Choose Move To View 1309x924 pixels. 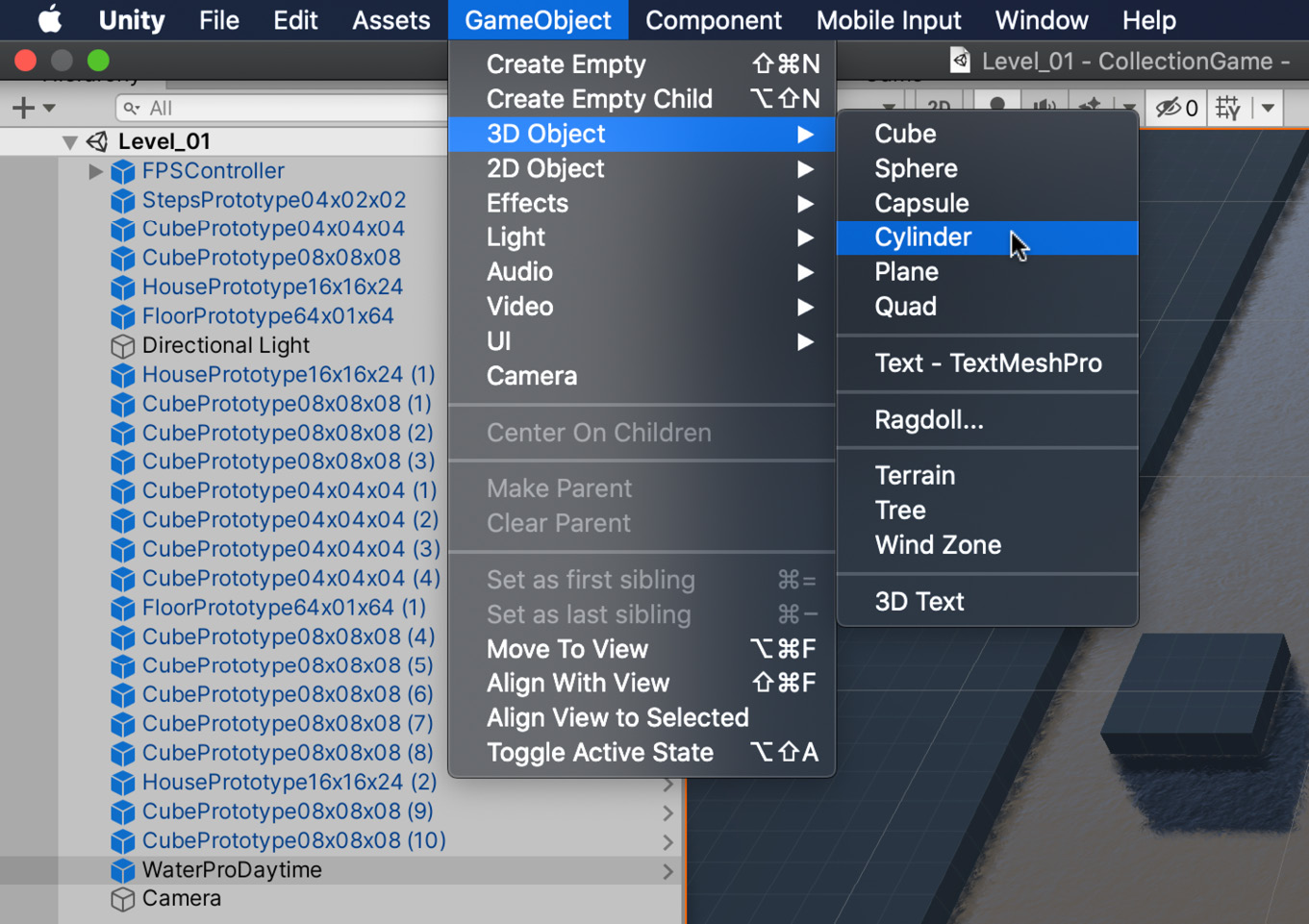642,649
